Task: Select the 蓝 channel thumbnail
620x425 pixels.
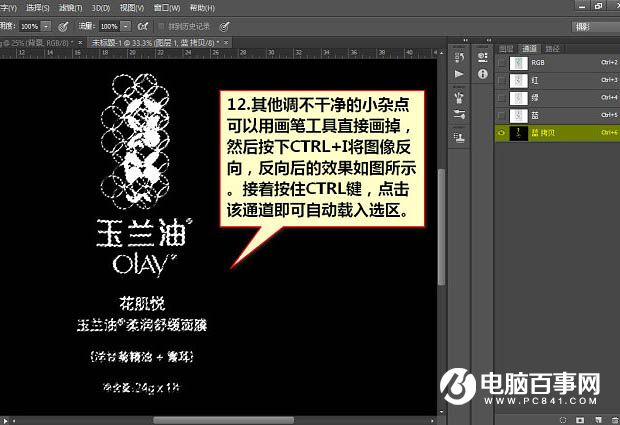Action: coord(518,115)
